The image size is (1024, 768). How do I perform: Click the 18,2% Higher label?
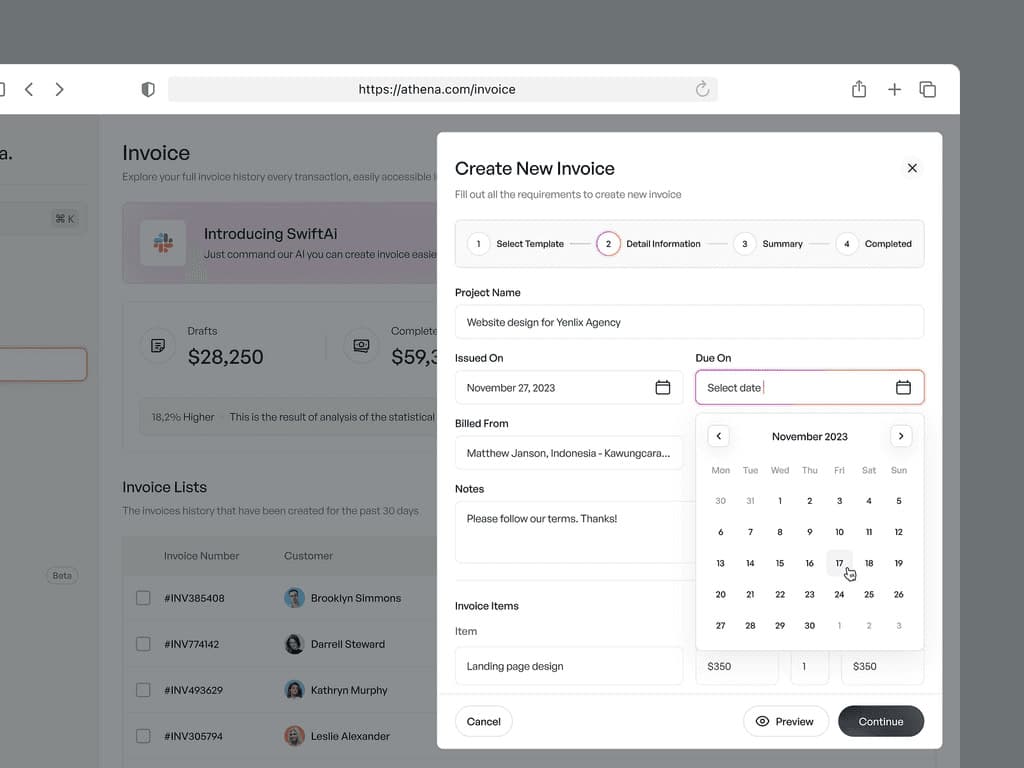pos(183,417)
